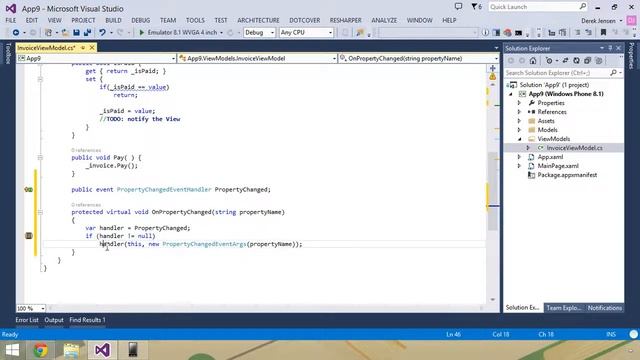
Task: Collapse the ViewModels folder
Action: (519, 139)
